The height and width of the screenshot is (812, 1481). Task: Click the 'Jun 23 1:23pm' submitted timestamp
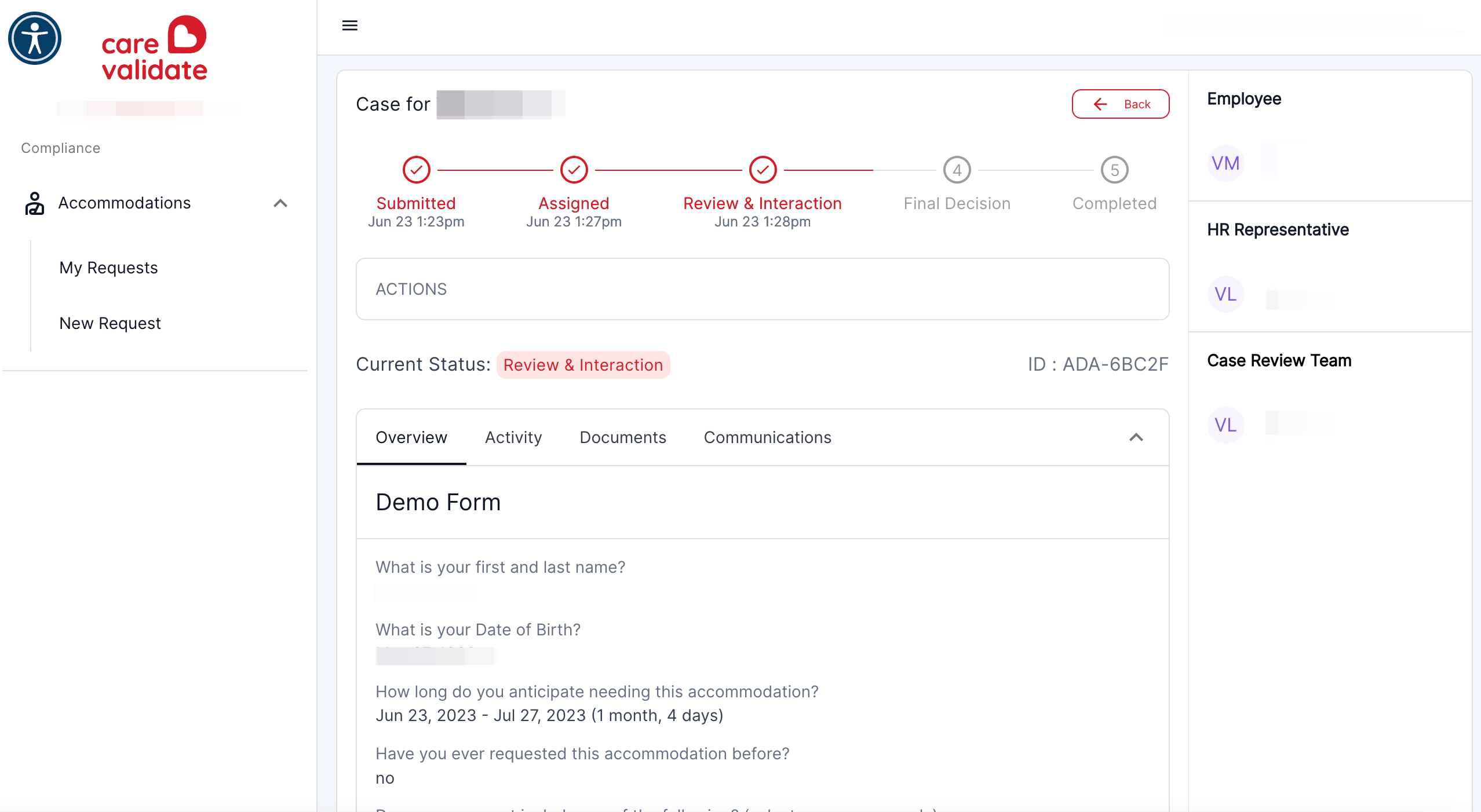[416, 222]
